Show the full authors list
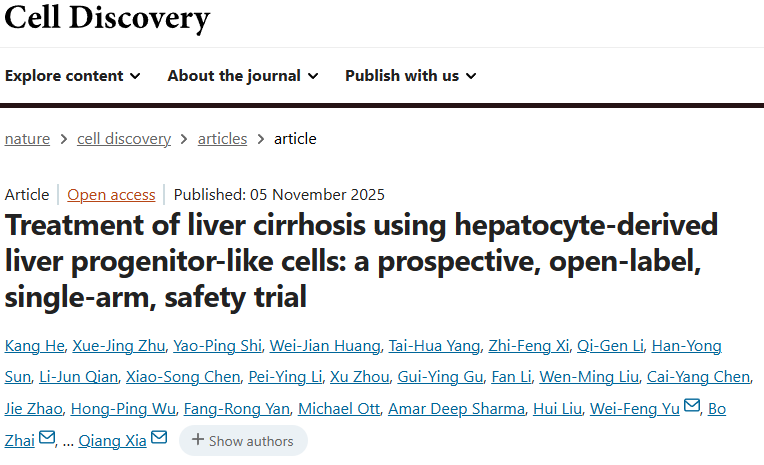The width and height of the screenshot is (764, 465). (243, 440)
